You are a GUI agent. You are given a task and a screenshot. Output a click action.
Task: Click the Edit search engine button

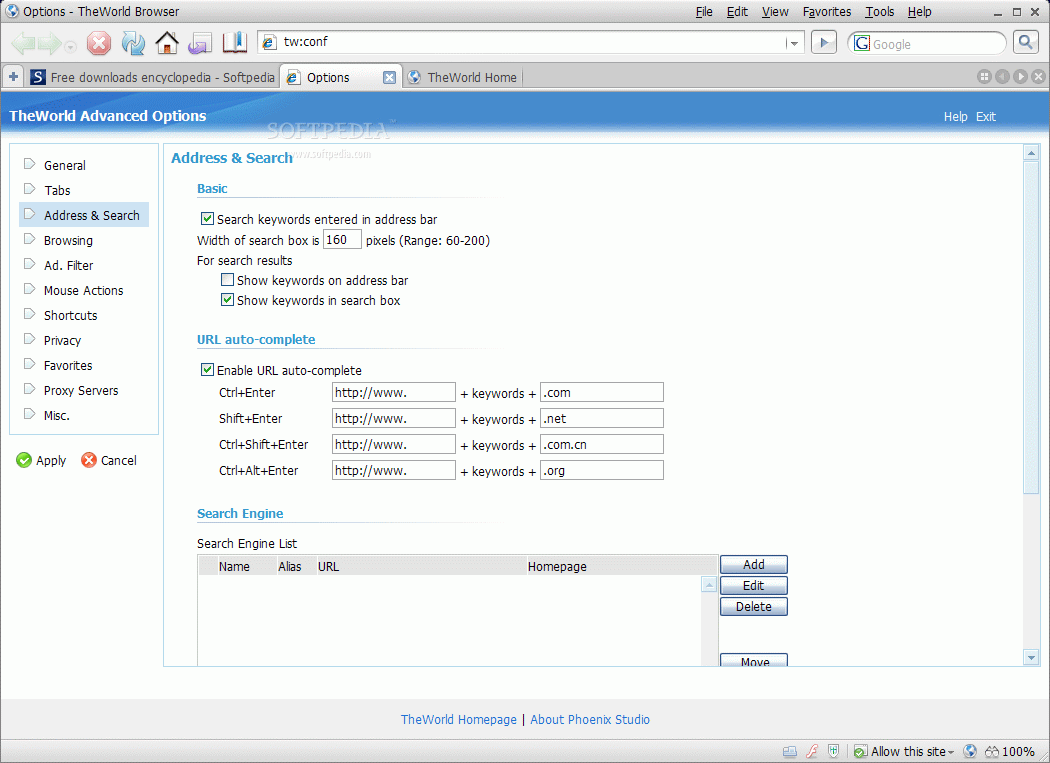click(753, 585)
